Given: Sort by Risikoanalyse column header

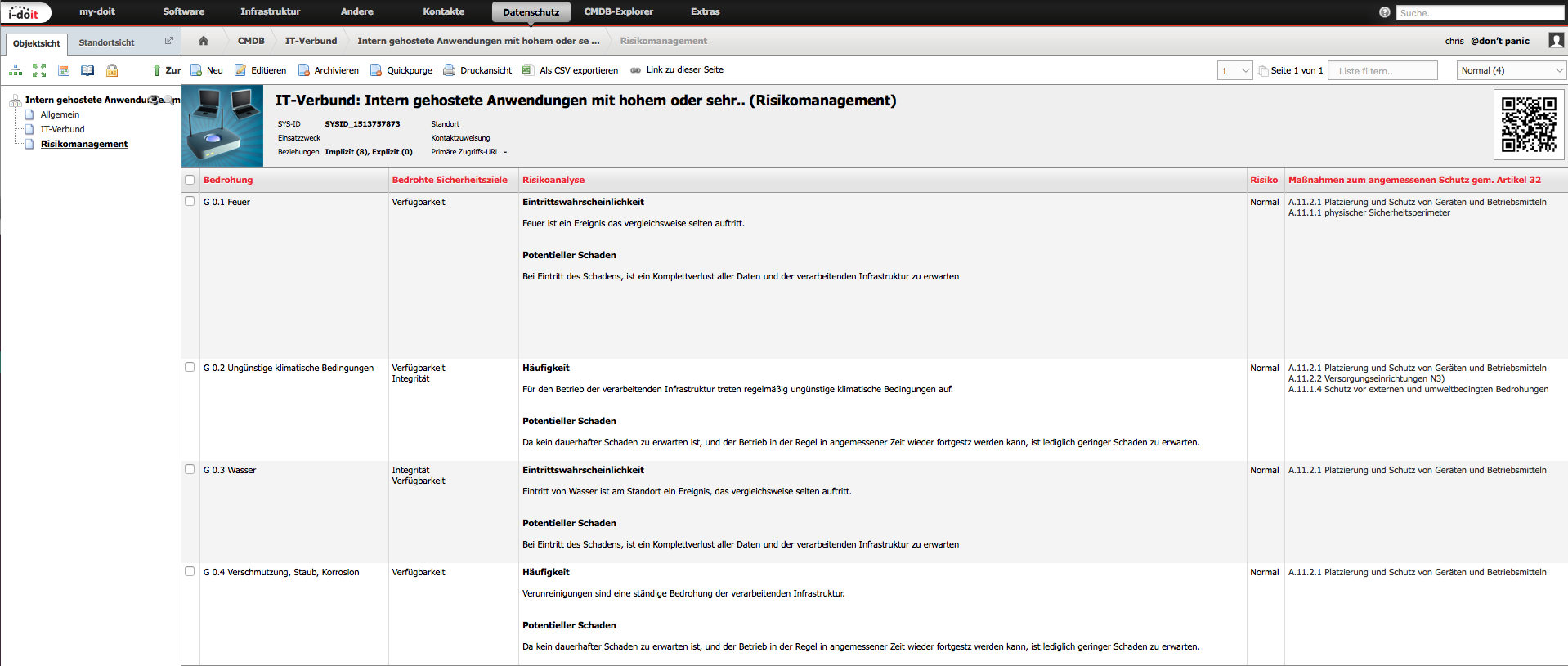Looking at the screenshot, I should 553,180.
